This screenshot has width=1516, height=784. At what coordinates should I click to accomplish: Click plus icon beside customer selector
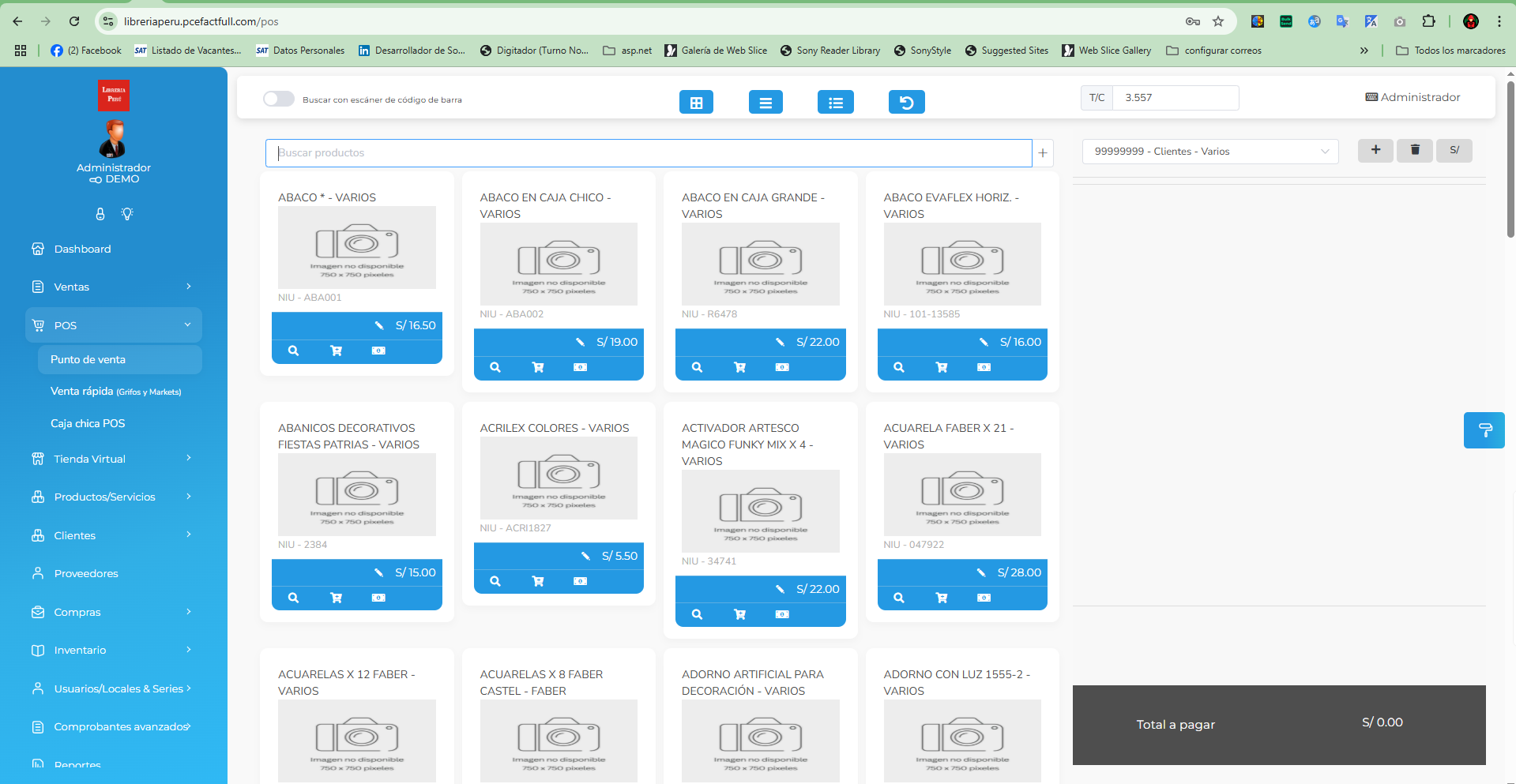coord(1375,150)
